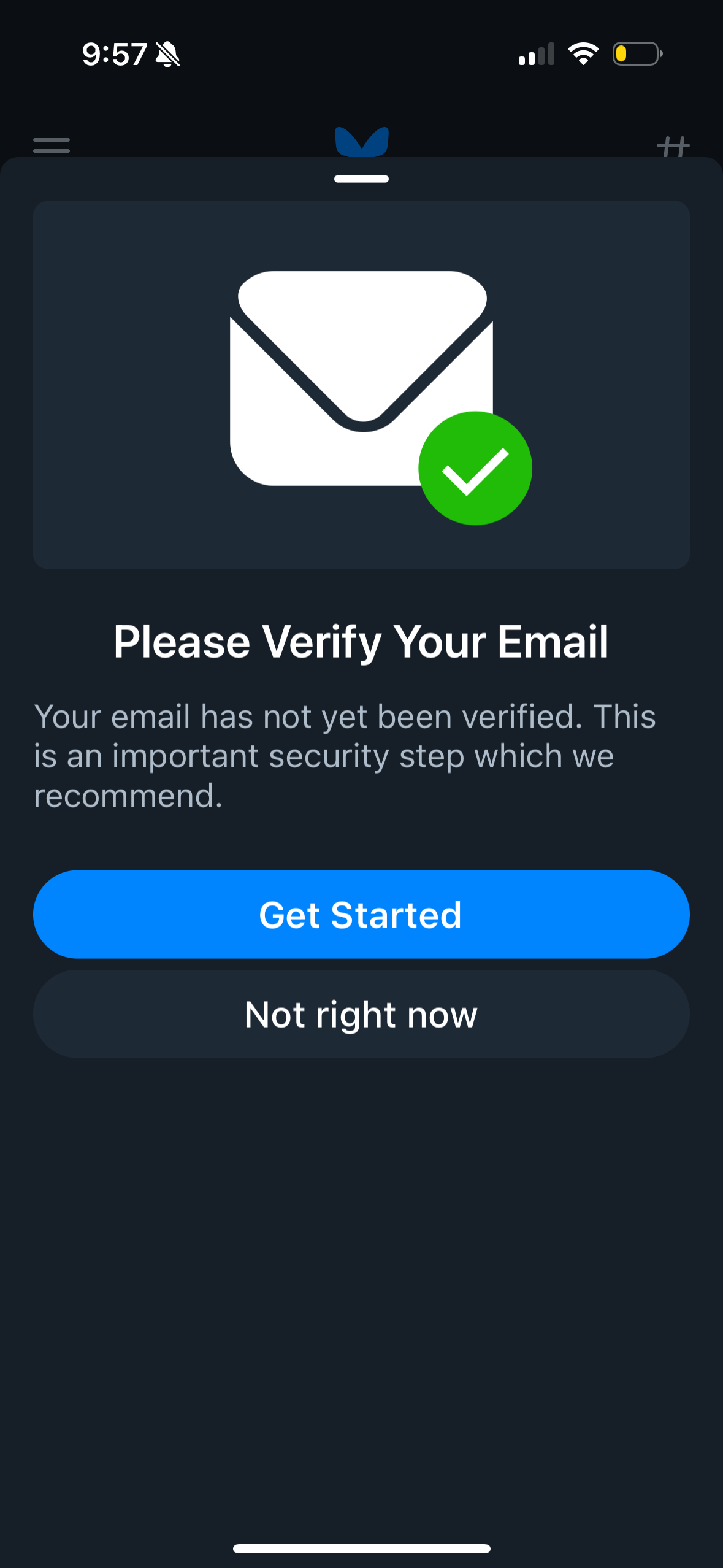Click the Please Verify Your Email heading

point(361,642)
